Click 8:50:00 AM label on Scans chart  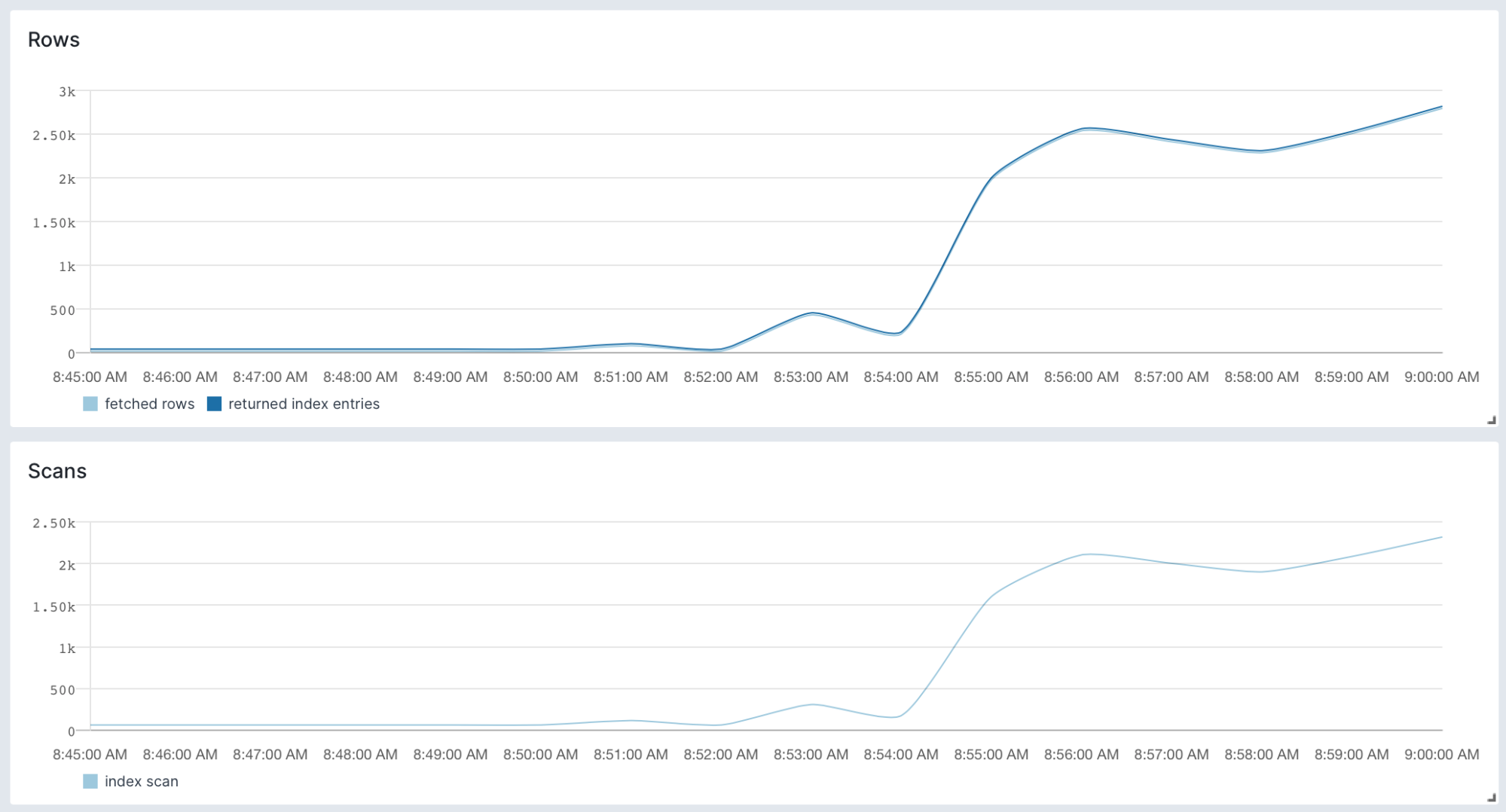click(x=540, y=754)
